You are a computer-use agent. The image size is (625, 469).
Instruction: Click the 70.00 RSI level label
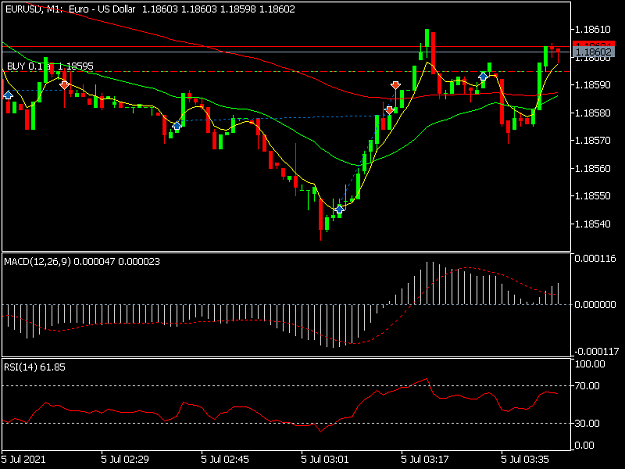pos(587,386)
